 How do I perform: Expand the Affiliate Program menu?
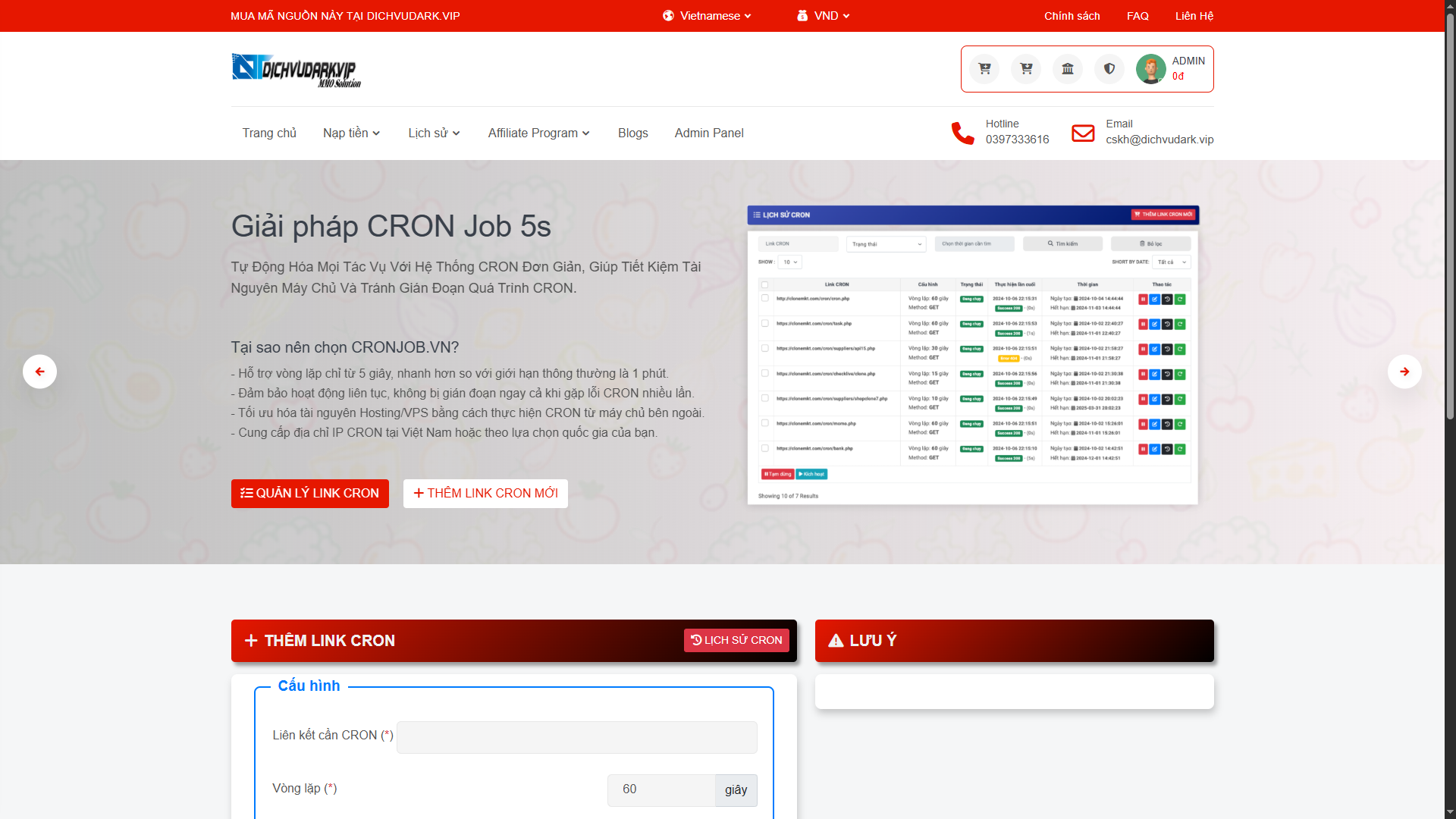538,133
